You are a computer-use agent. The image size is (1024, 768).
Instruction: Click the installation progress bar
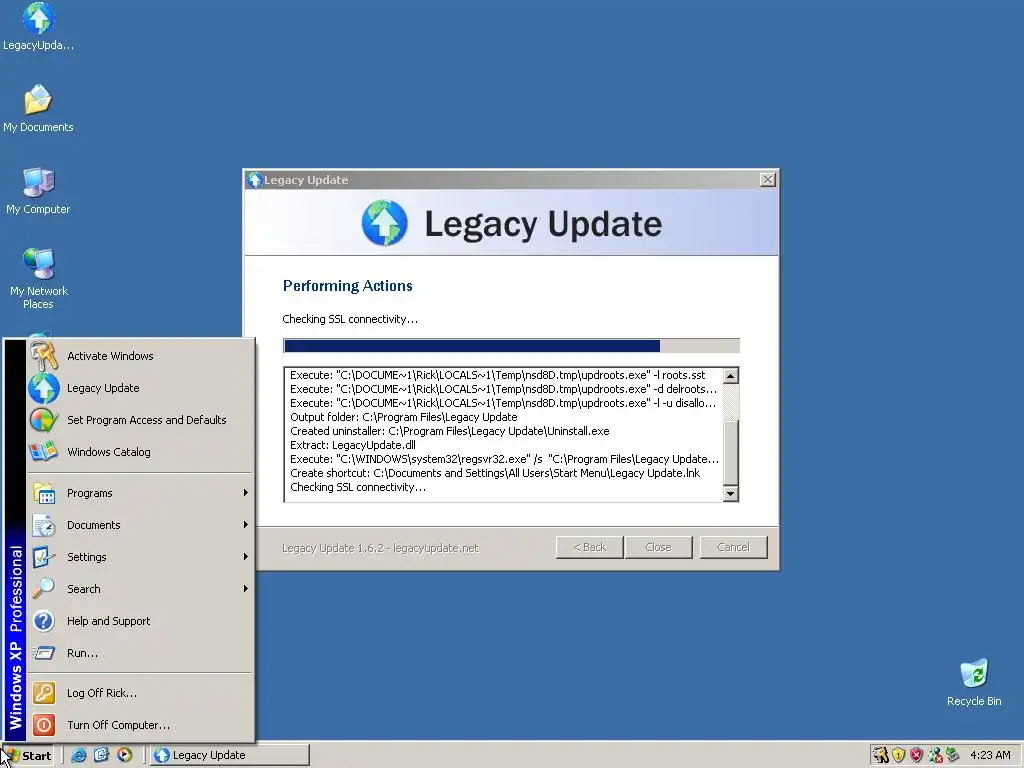(511, 345)
